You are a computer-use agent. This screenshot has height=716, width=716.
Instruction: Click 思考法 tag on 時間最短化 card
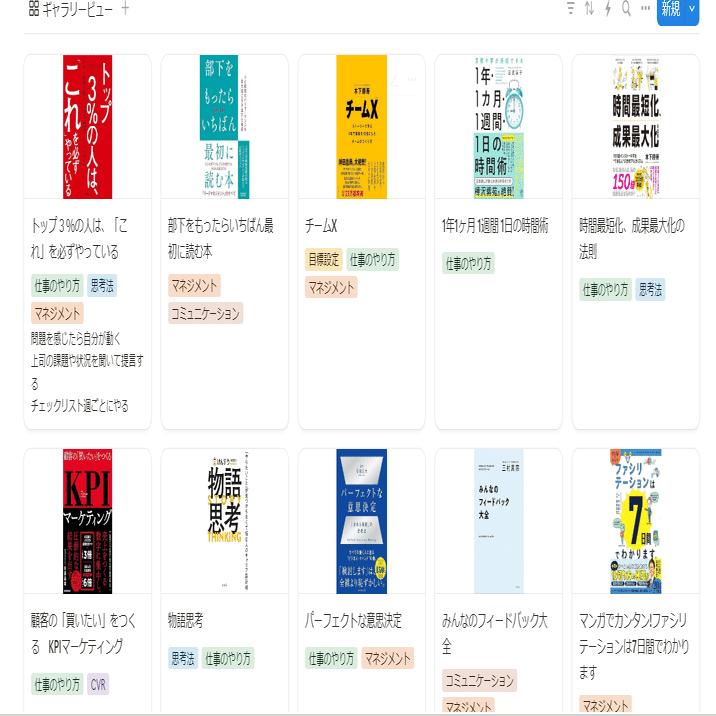point(650,290)
